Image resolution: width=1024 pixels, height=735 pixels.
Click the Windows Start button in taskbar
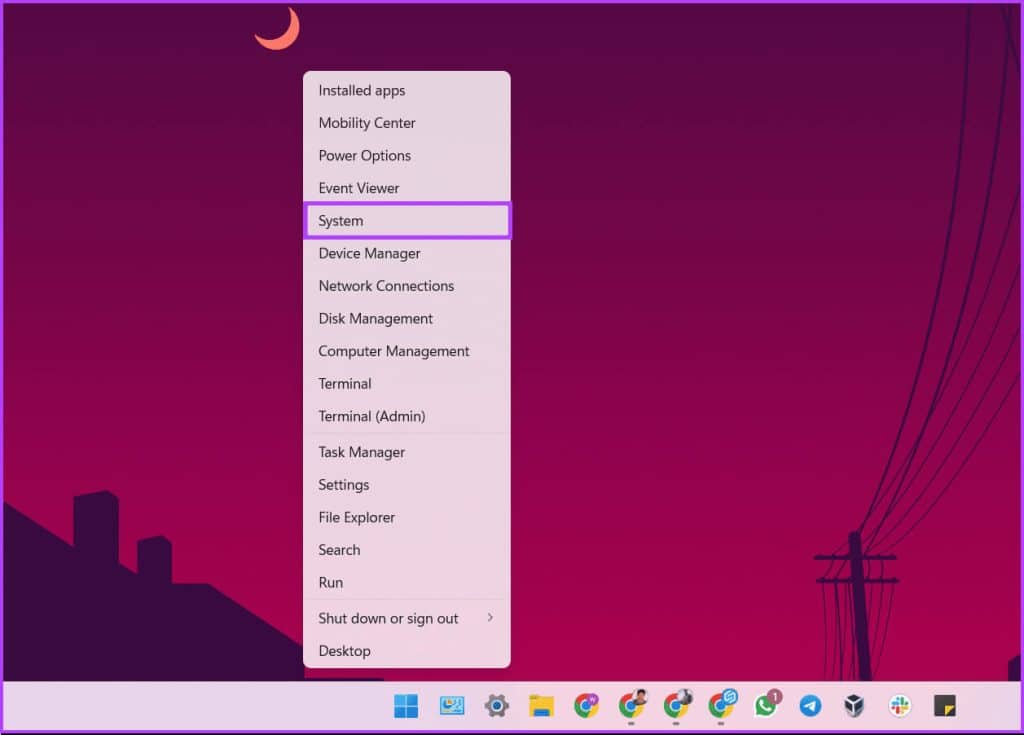(406, 706)
